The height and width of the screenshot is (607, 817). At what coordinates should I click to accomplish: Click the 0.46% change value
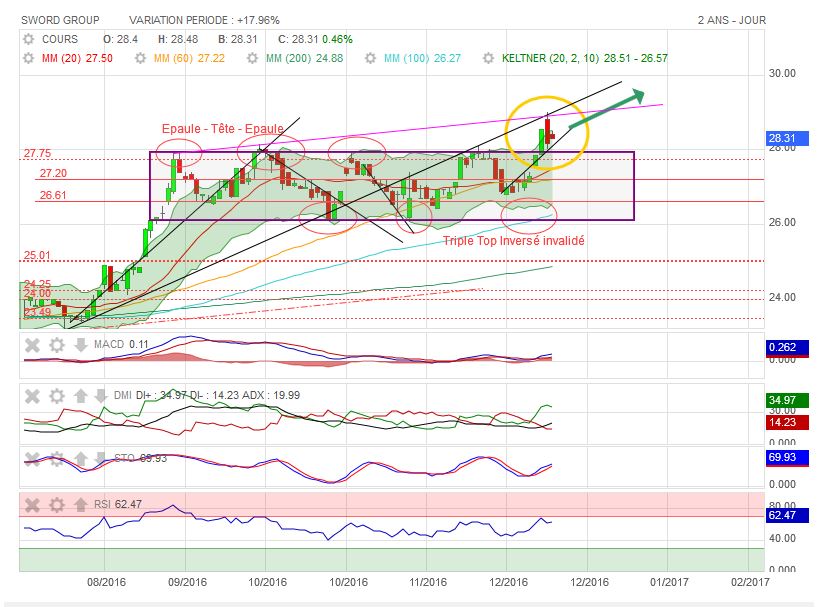click(337, 39)
